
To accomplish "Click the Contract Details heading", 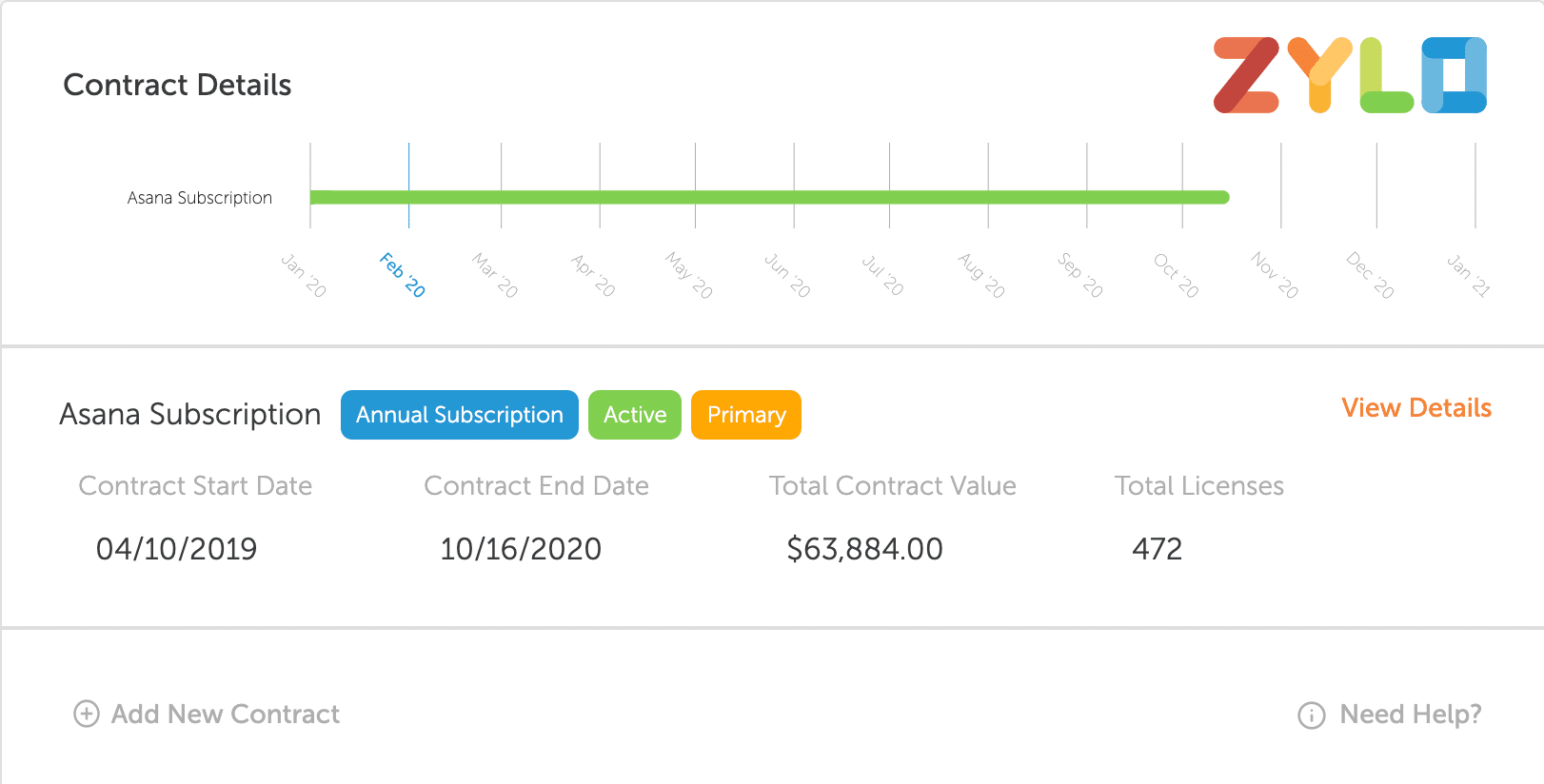I will click(x=177, y=85).
